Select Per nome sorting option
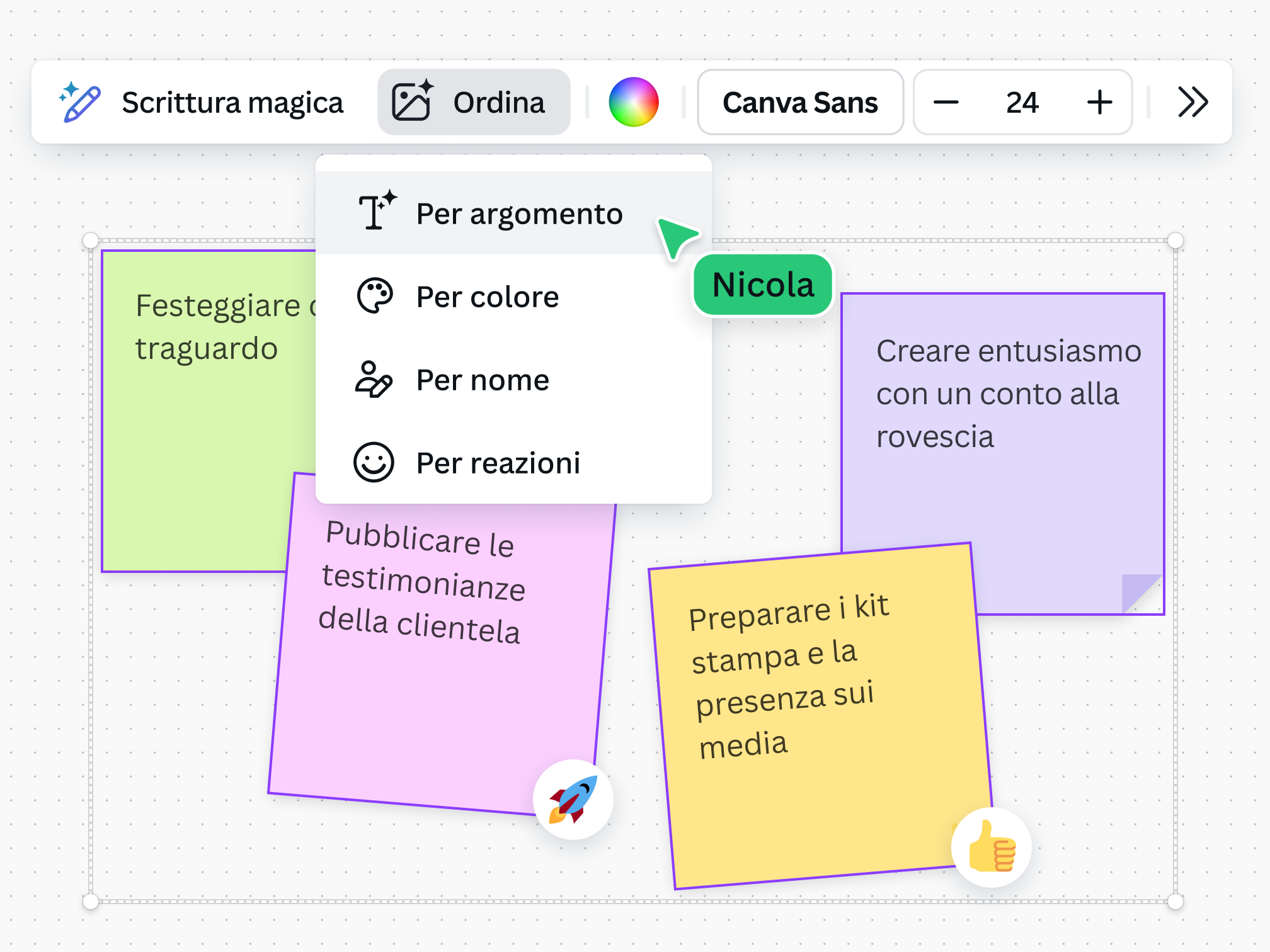The width and height of the screenshot is (1270, 952). tap(482, 379)
